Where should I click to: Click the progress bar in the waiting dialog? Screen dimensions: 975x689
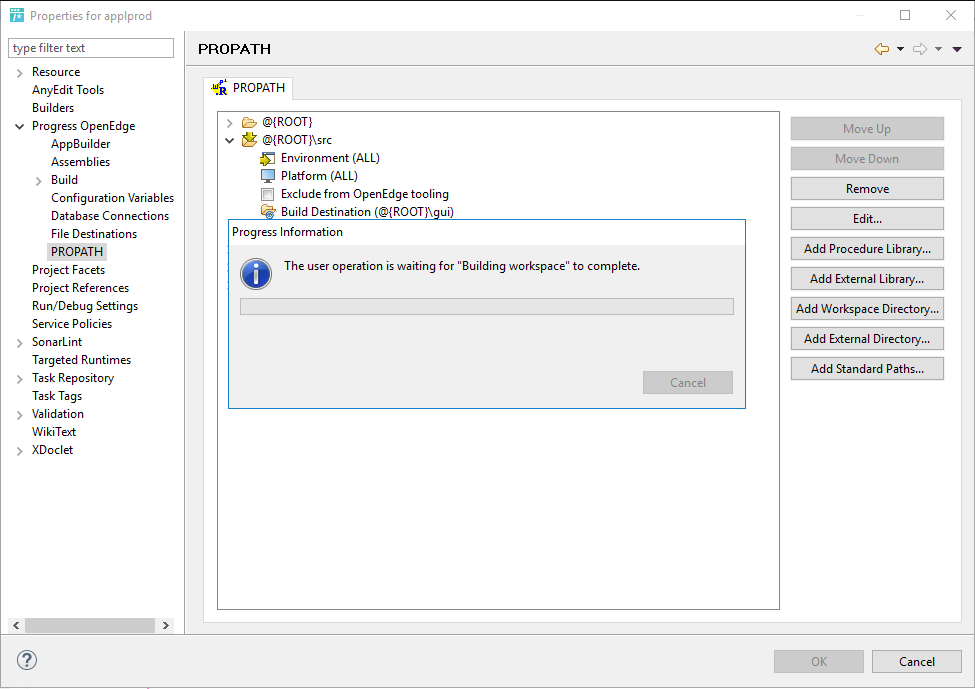[486, 306]
